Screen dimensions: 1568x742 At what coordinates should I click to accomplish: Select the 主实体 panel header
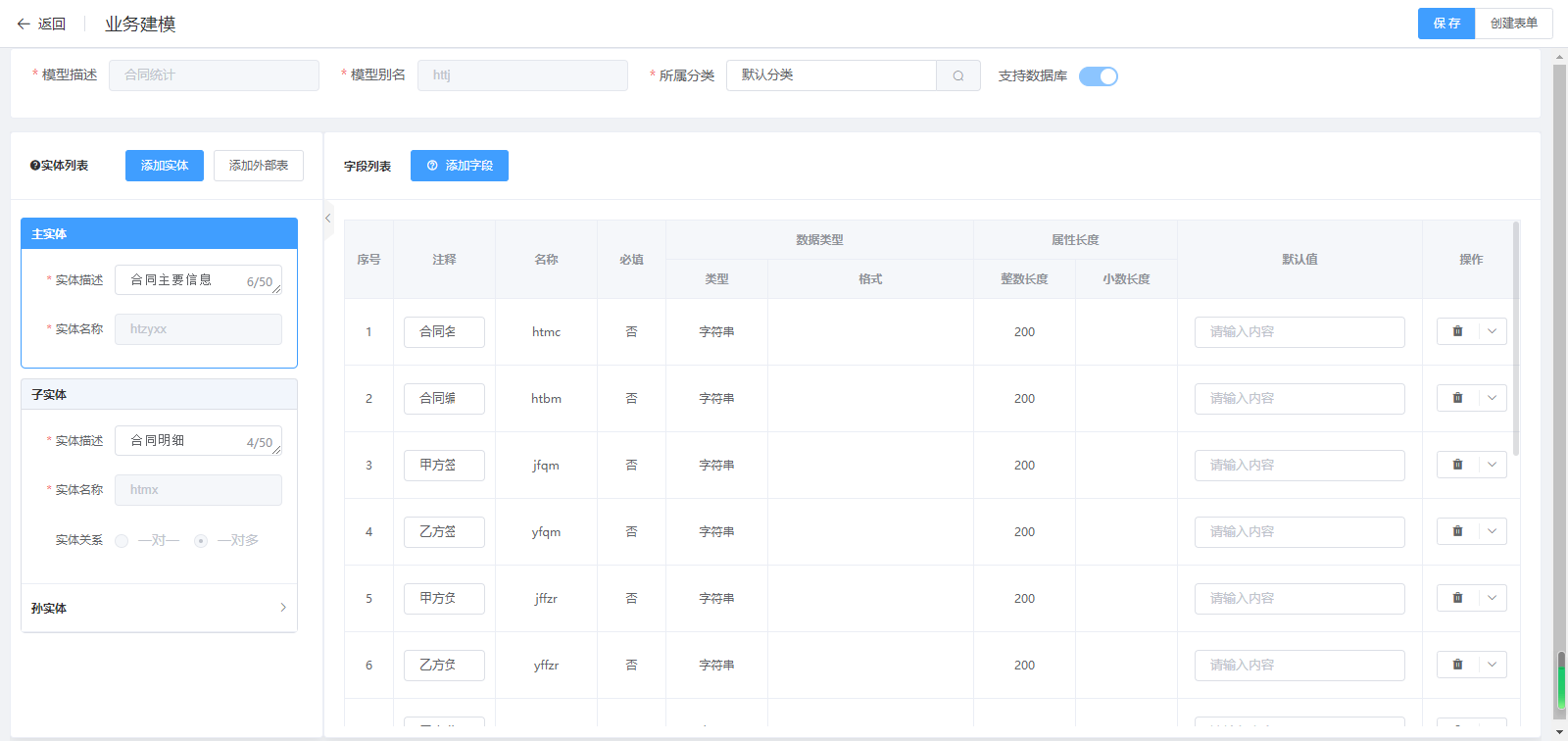(x=159, y=233)
